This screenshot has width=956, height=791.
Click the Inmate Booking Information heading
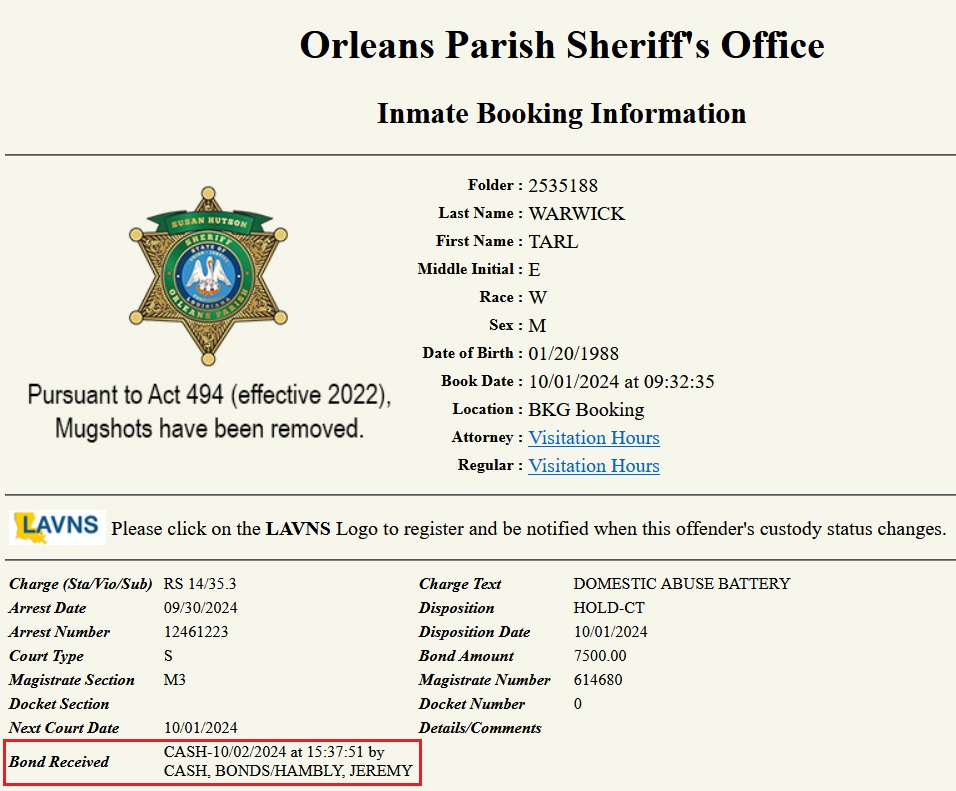tap(562, 113)
